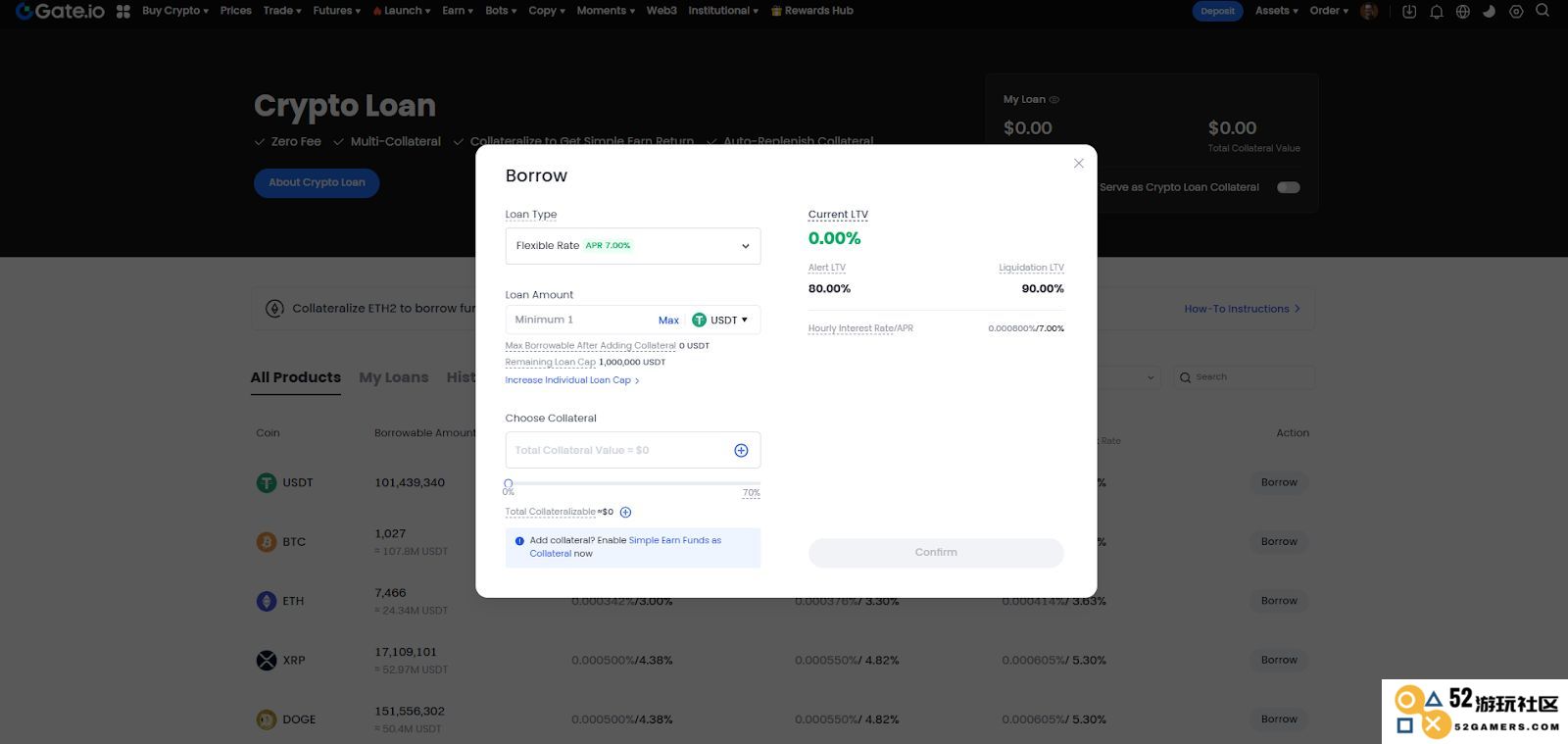Screen dimensions: 1568x744
Task: Open the language globe icon
Action: click(x=1463, y=12)
